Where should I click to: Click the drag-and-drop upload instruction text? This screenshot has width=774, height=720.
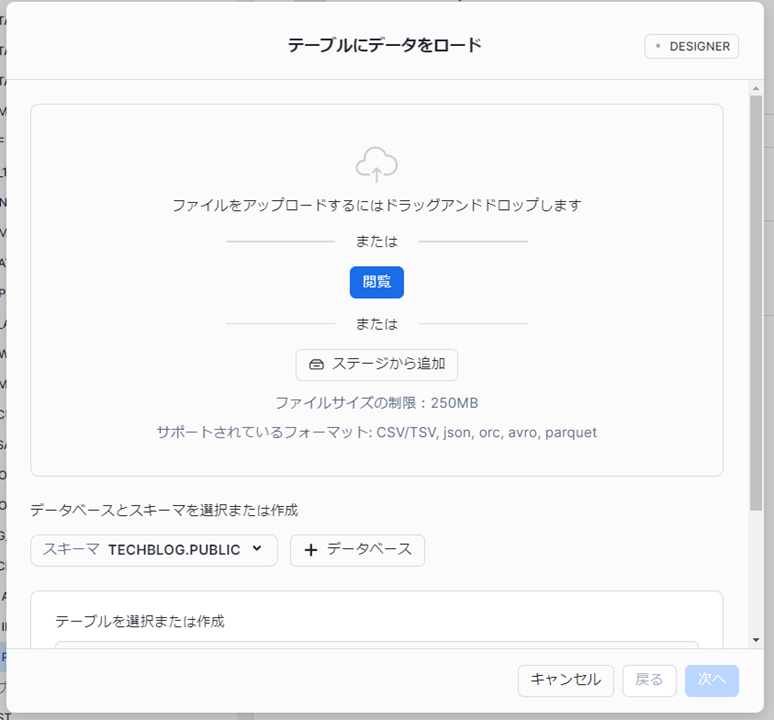(376, 205)
